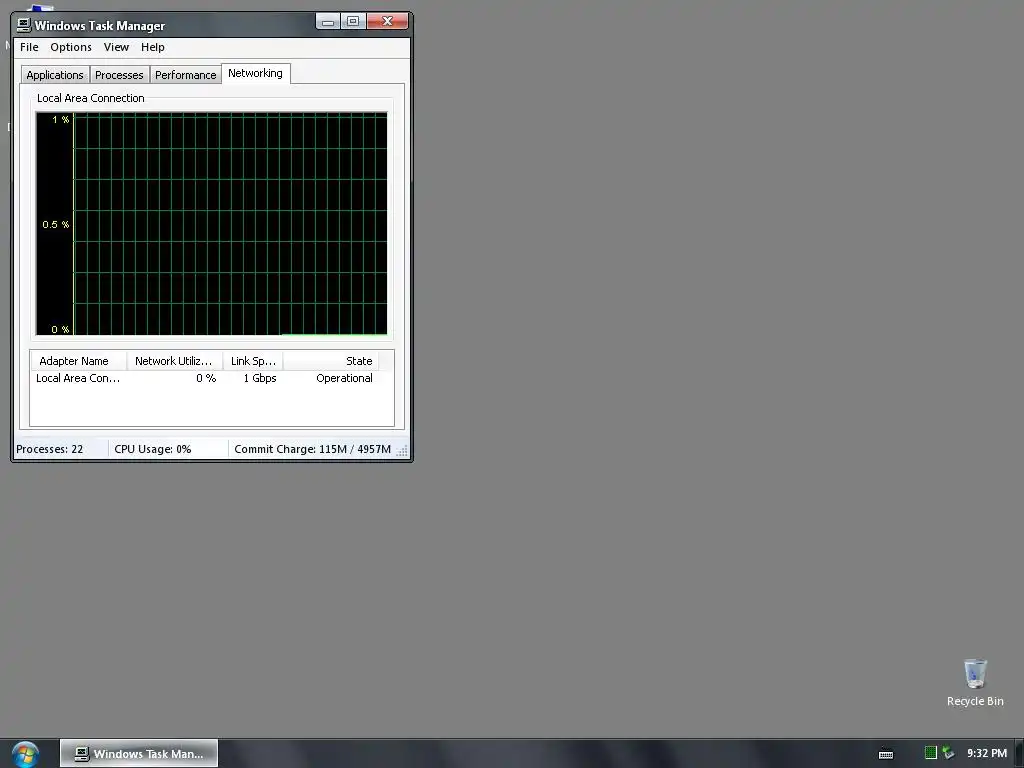The width and height of the screenshot is (1024, 768).
Task: Click the green CPU usage tray icon
Action: pos(931,753)
